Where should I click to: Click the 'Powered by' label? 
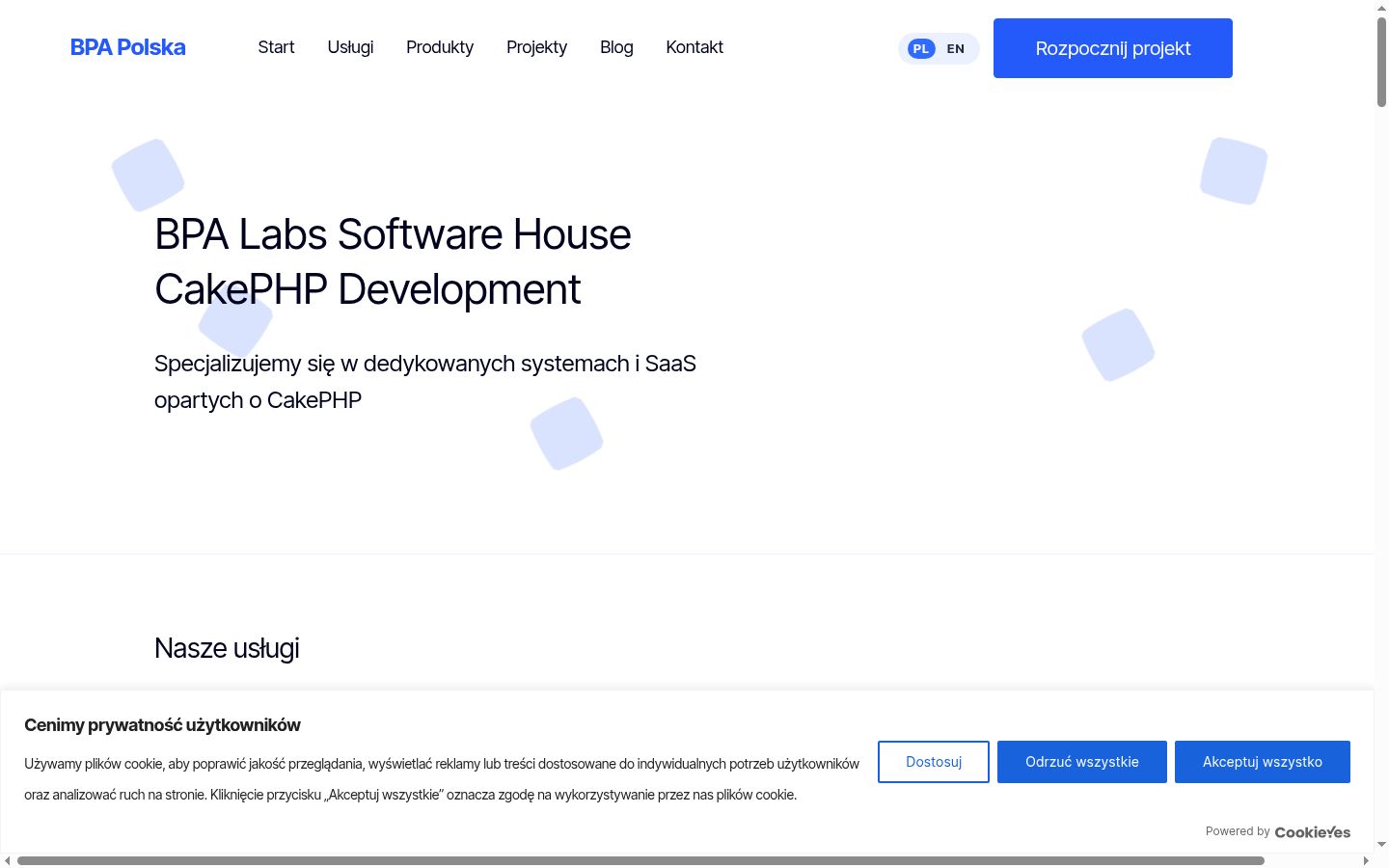click(x=1238, y=831)
